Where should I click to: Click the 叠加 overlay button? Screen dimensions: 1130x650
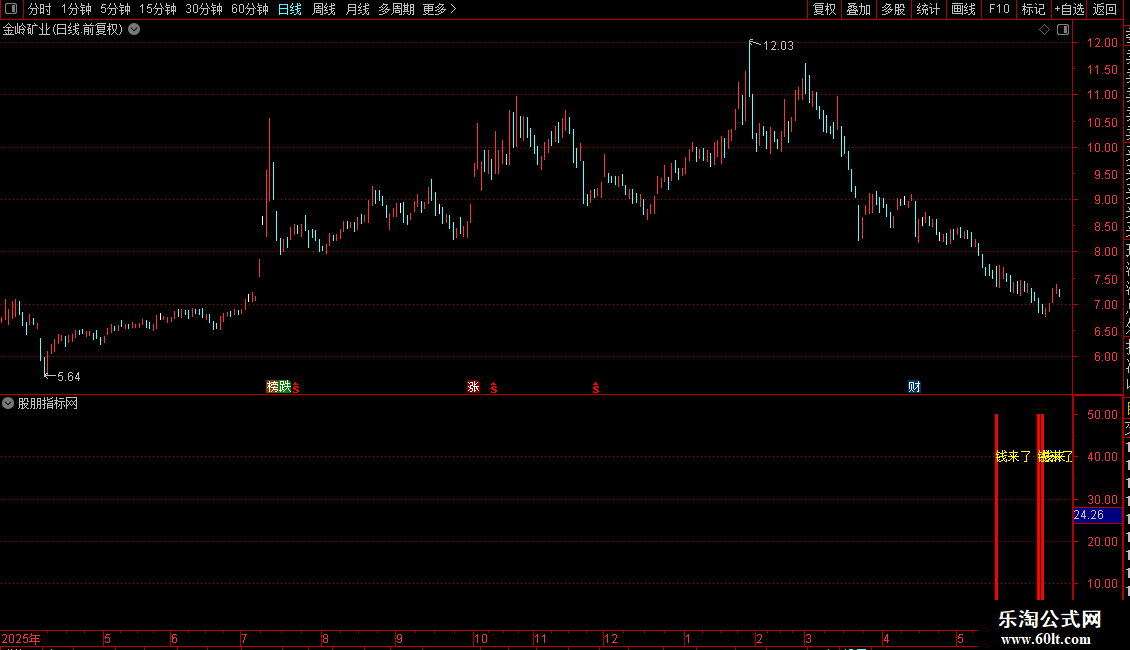coord(858,9)
